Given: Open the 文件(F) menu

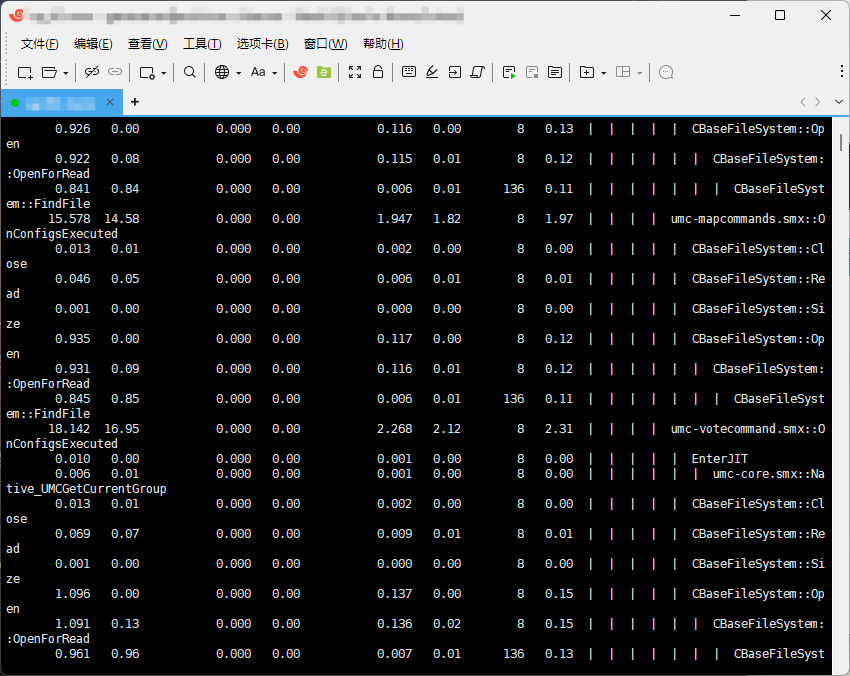Looking at the screenshot, I should 39,44.
